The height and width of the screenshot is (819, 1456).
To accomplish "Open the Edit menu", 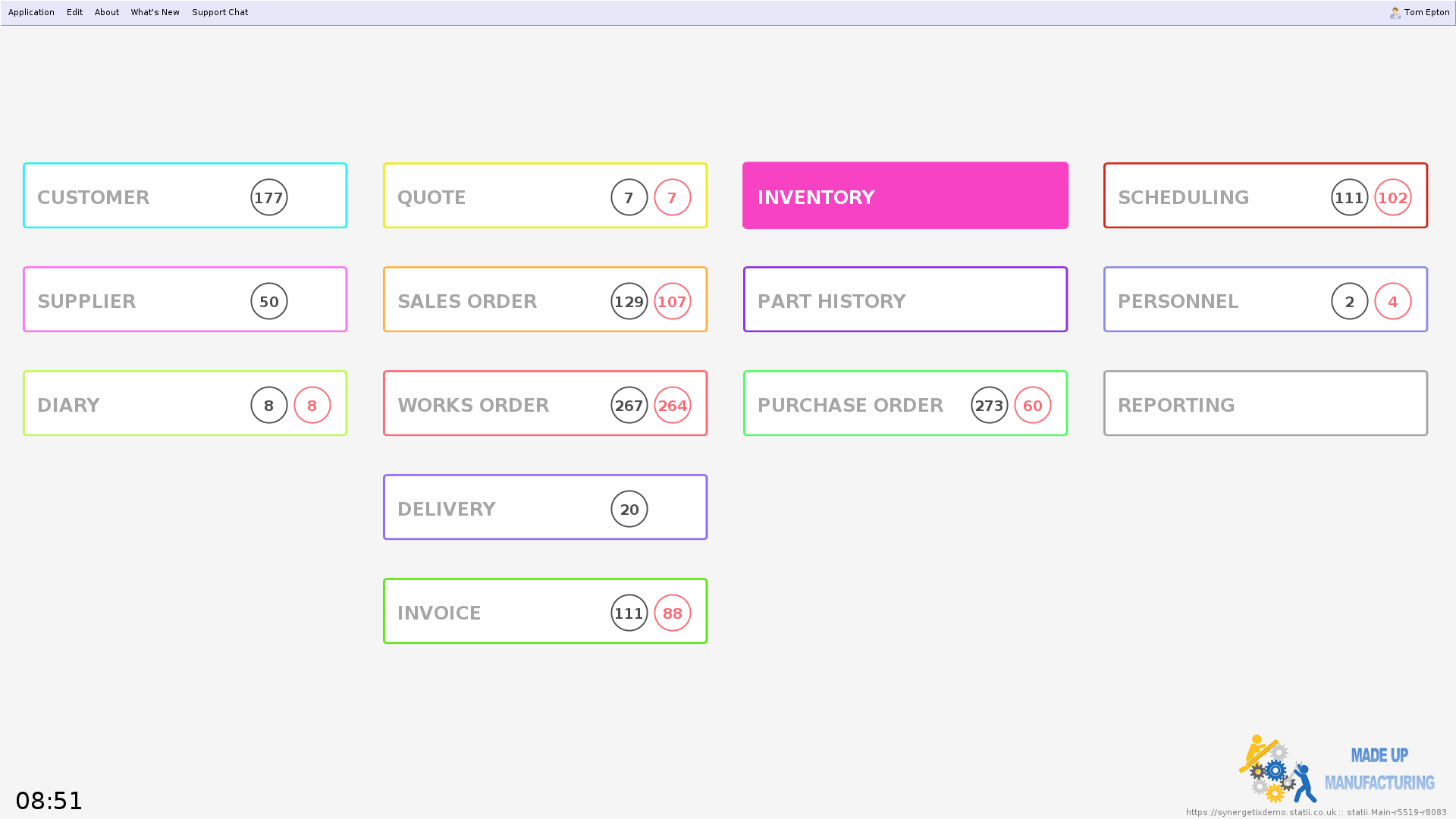I will coord(74,12).
